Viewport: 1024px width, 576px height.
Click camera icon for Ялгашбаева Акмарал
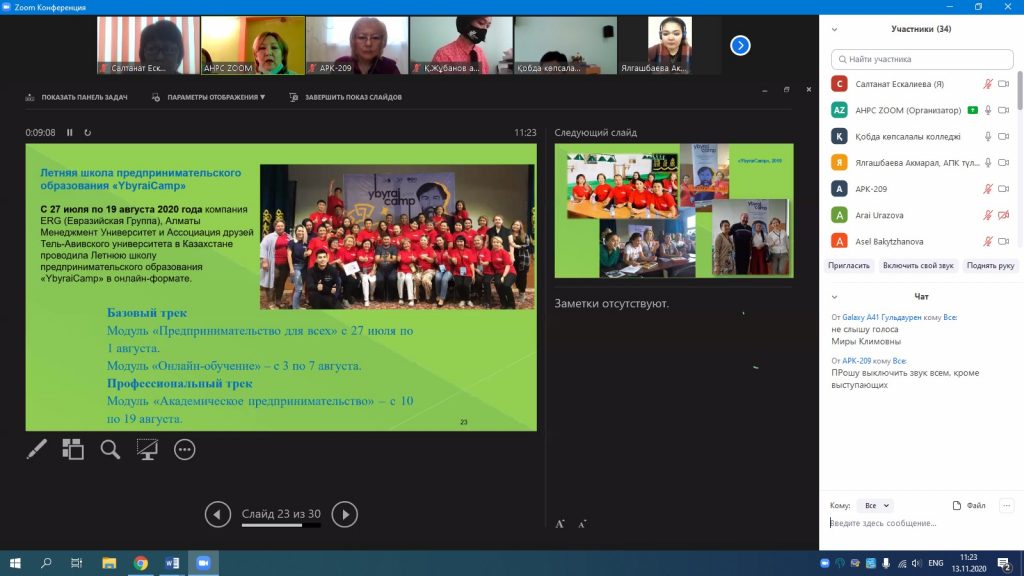[1004, 163]
